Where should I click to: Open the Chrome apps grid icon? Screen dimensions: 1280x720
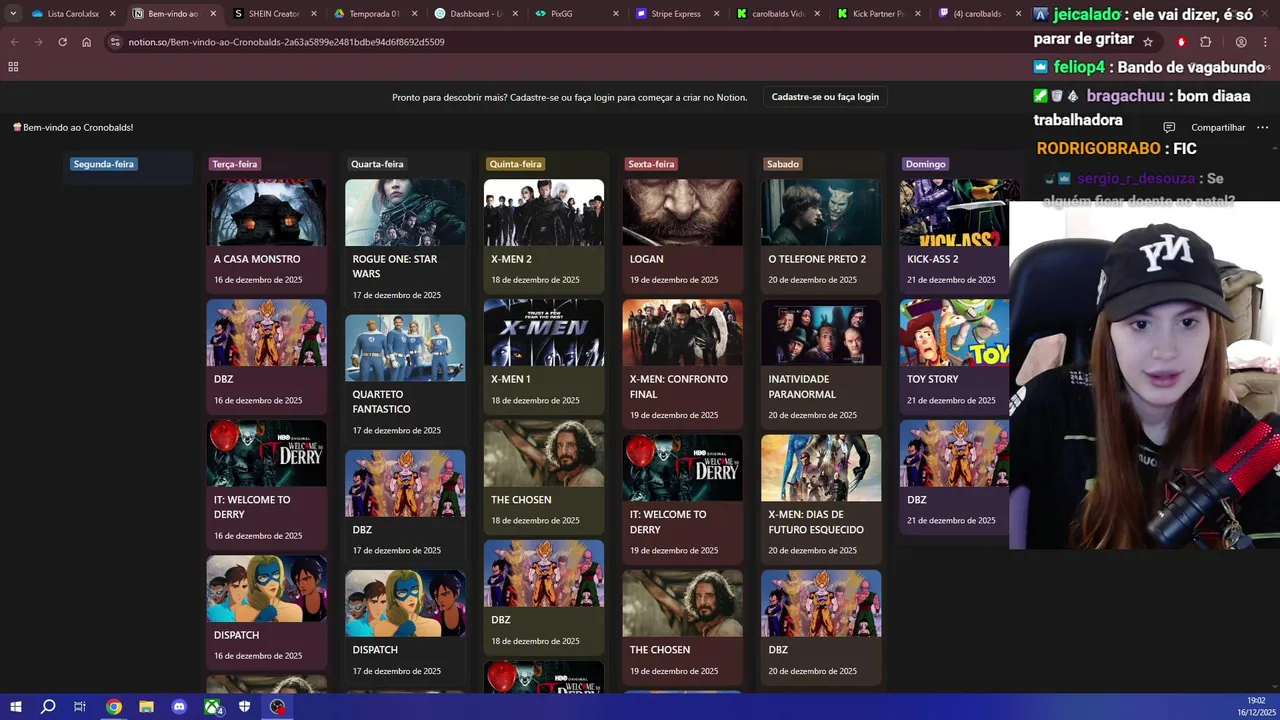point(13,67)
